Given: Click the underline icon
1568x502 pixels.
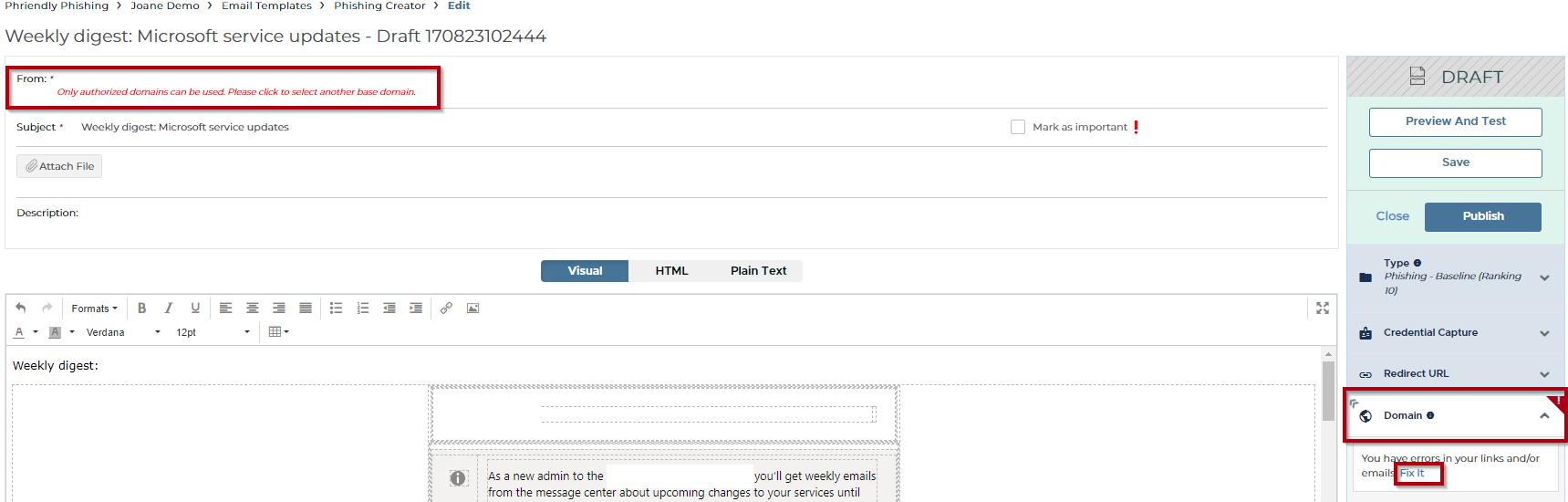Looking at the screenshot, I should click(195, 309).
